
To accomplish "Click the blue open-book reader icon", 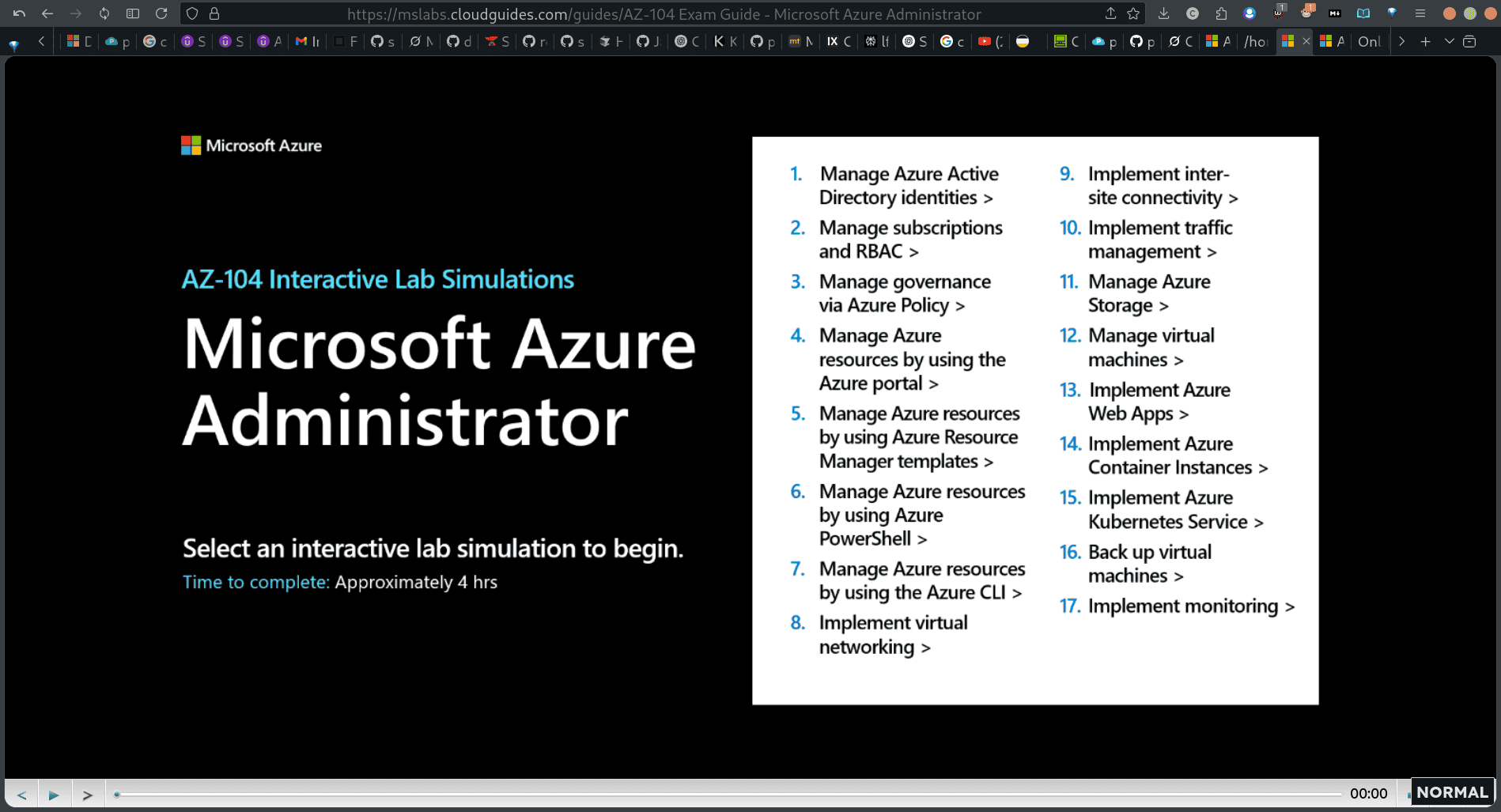I will tap(1363, 13).
